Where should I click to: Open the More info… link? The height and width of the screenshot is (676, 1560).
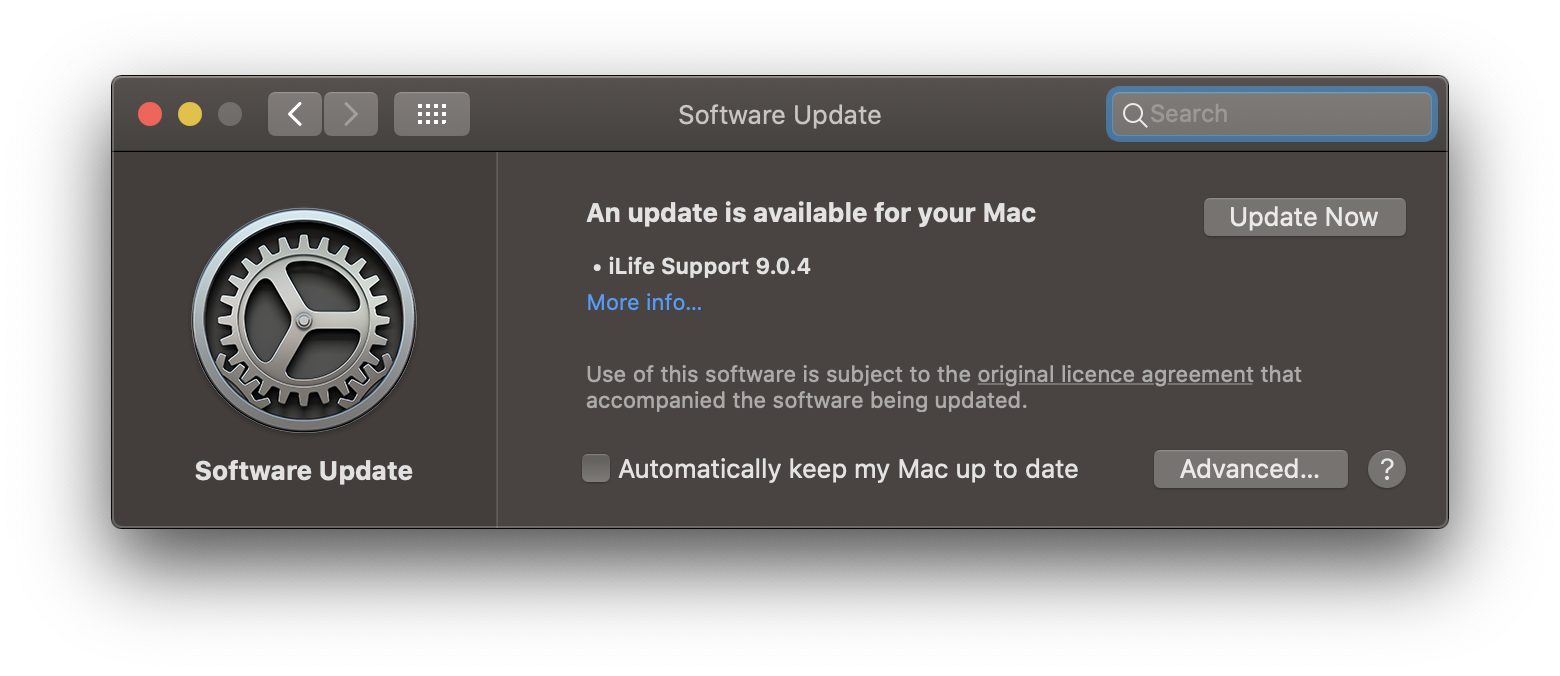coord(644,302)
